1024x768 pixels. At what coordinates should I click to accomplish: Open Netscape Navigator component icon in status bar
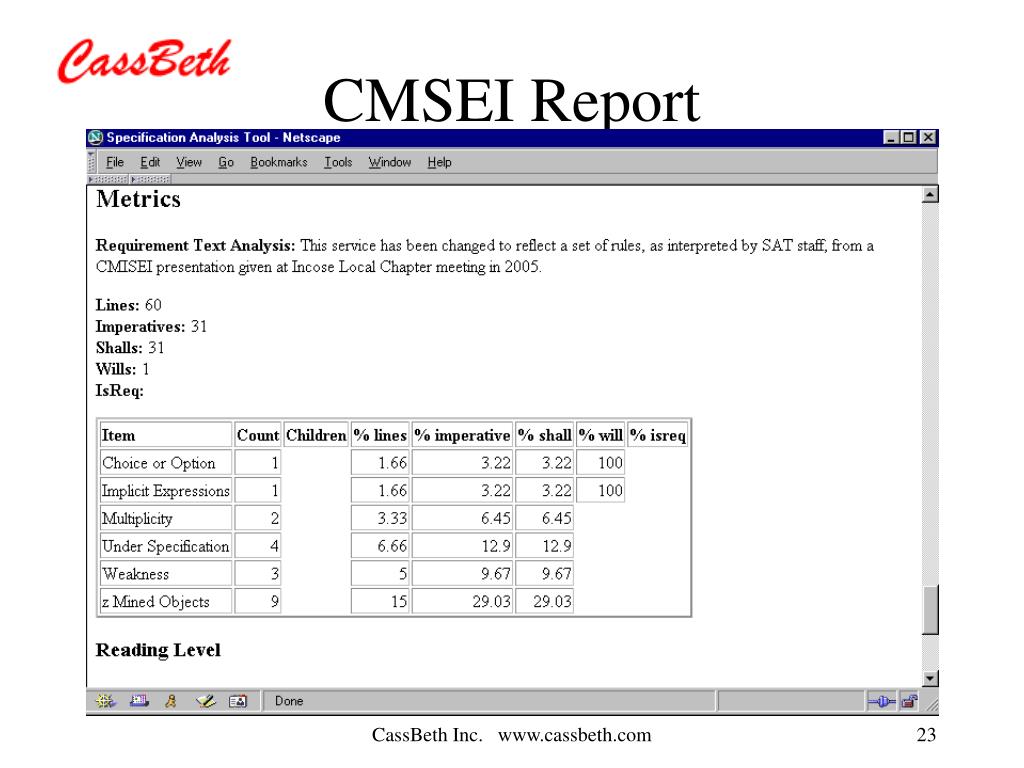click(x=105, y=701)
